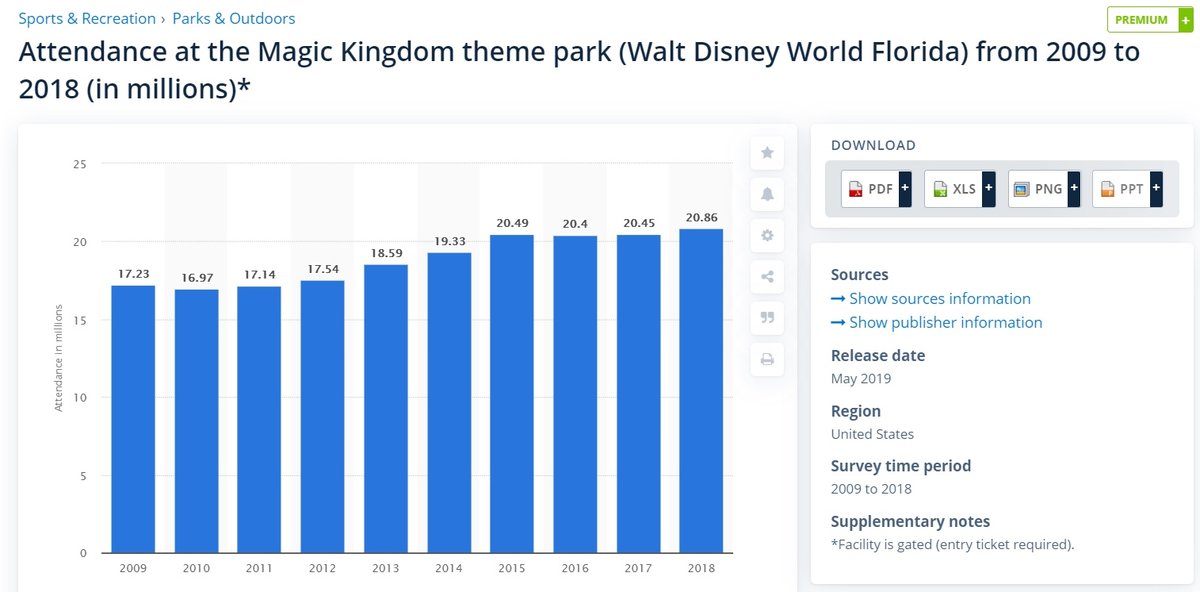Open chart settings gear icon
The height and width of the screenshot is (592, 1200).
pyautogui.click(x=767, y=236)
